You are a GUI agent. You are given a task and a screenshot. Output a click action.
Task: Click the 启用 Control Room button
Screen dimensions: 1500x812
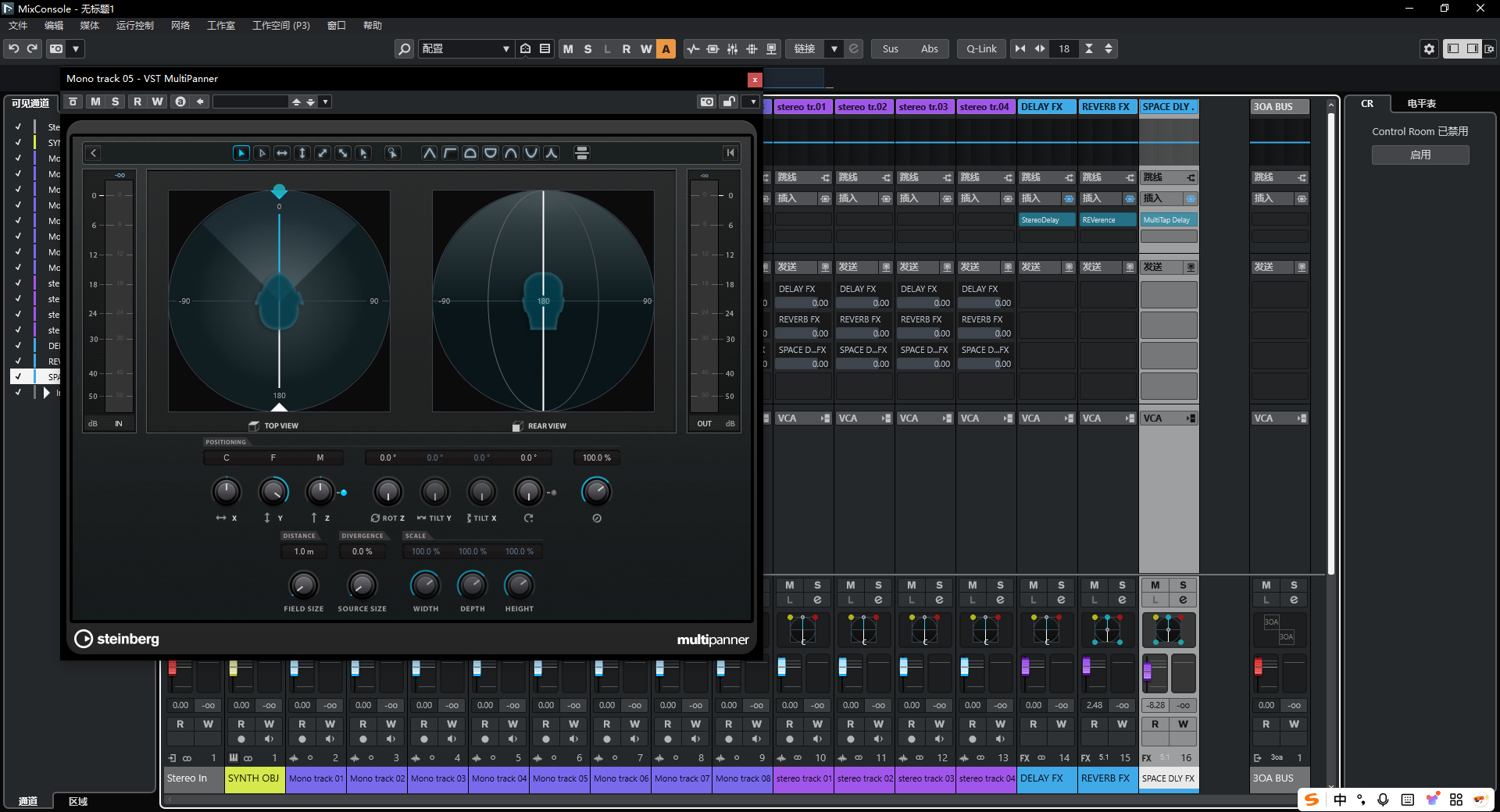[1420, 155]
